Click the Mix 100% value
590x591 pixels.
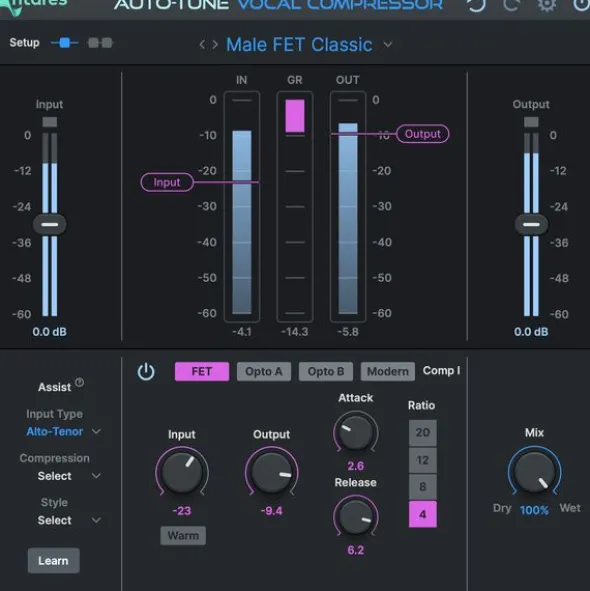[534, 510]
